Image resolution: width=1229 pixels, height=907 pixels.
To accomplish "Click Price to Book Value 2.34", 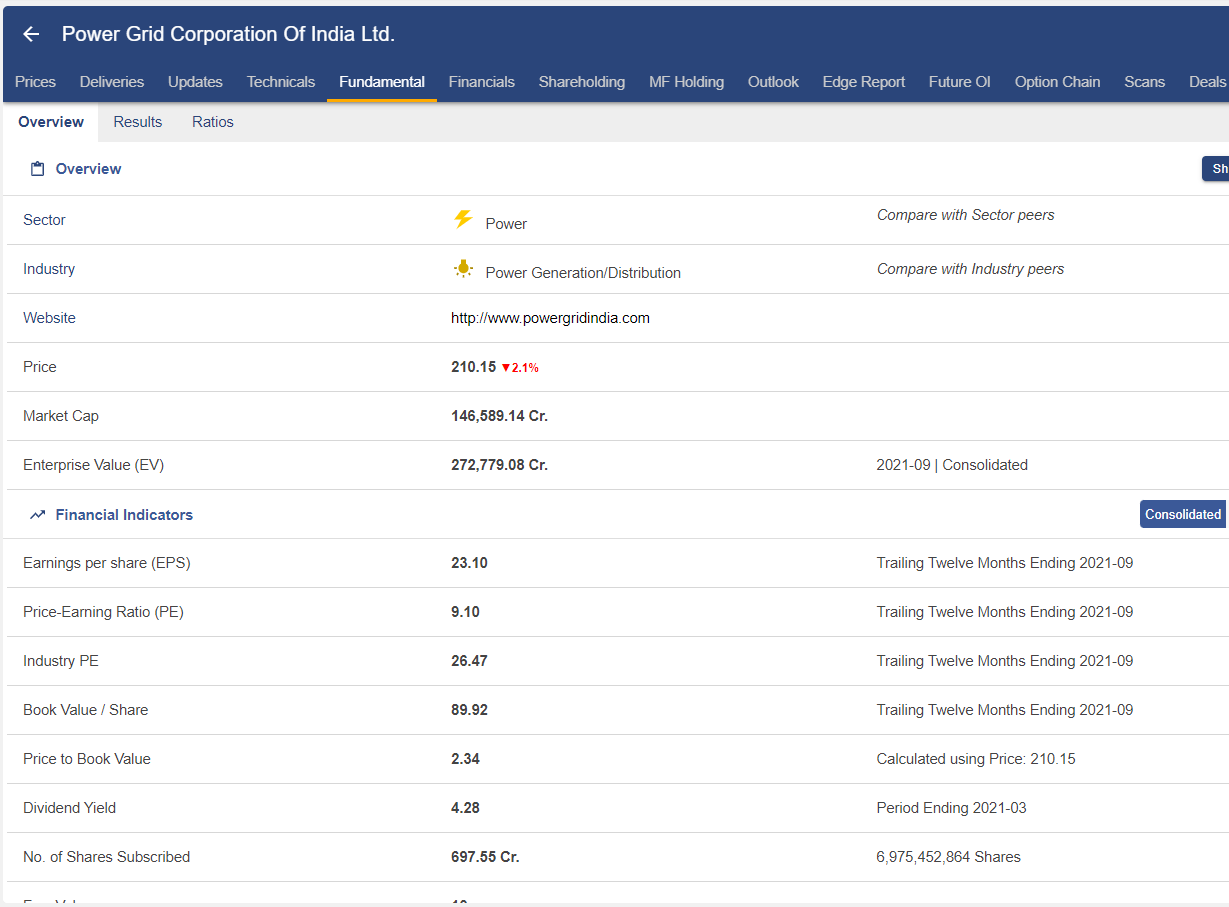I will [x=465, y=759].
